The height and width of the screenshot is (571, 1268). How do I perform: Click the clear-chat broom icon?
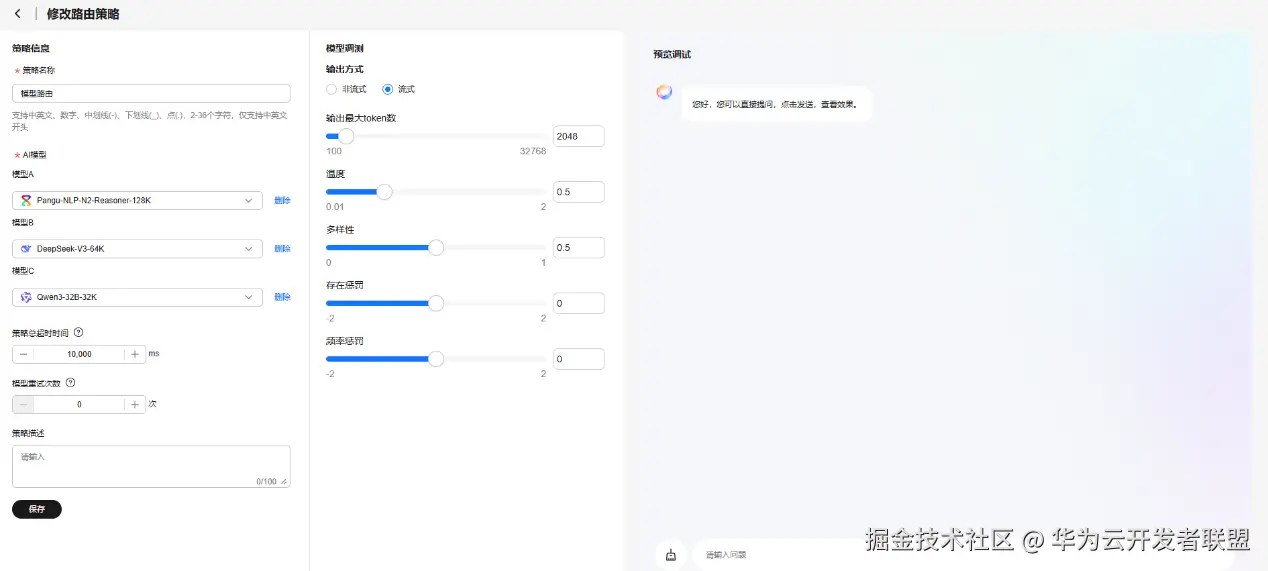click(x=670, y=554)
